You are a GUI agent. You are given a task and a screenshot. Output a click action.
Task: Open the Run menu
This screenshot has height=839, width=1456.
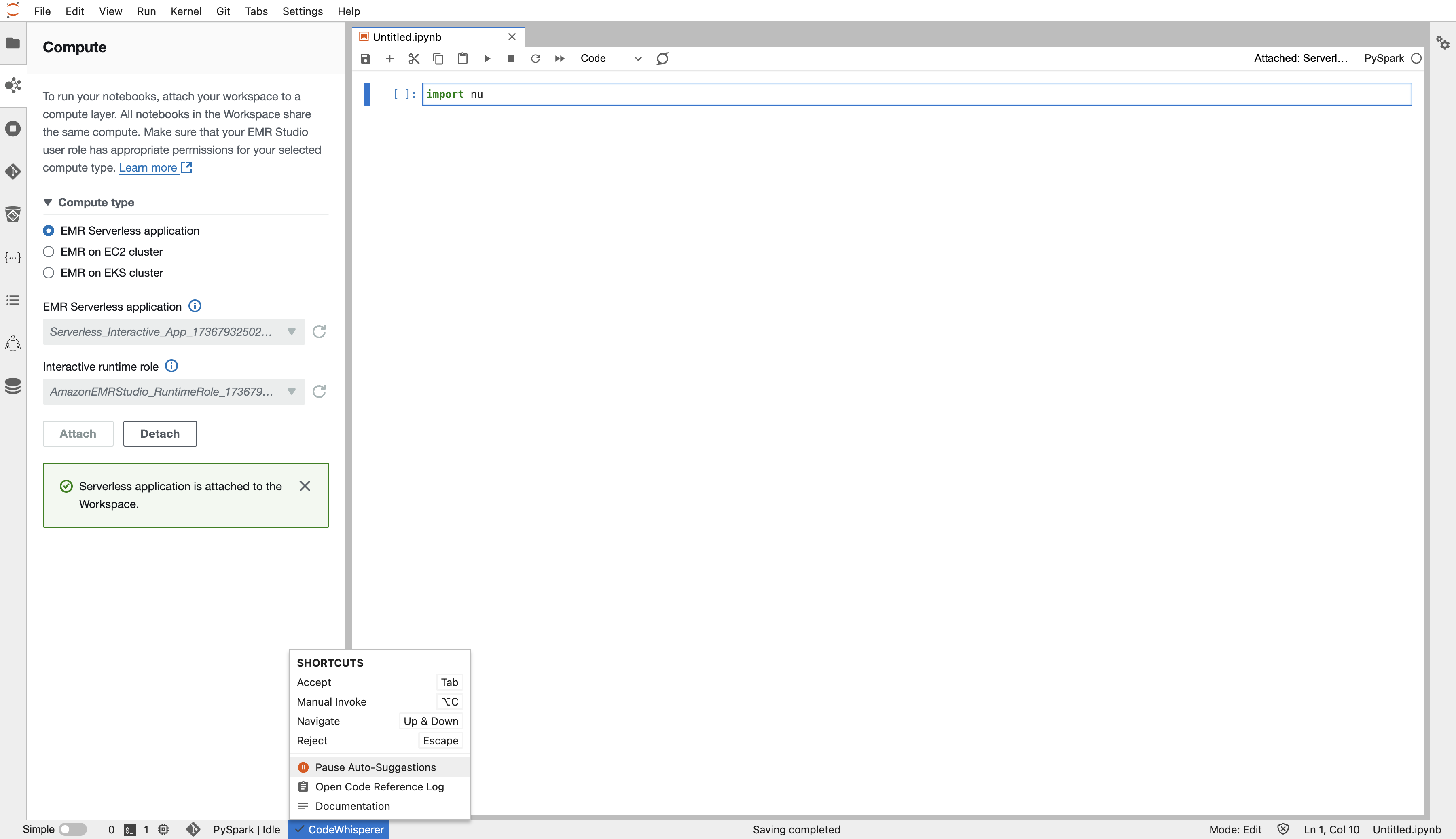146,11
